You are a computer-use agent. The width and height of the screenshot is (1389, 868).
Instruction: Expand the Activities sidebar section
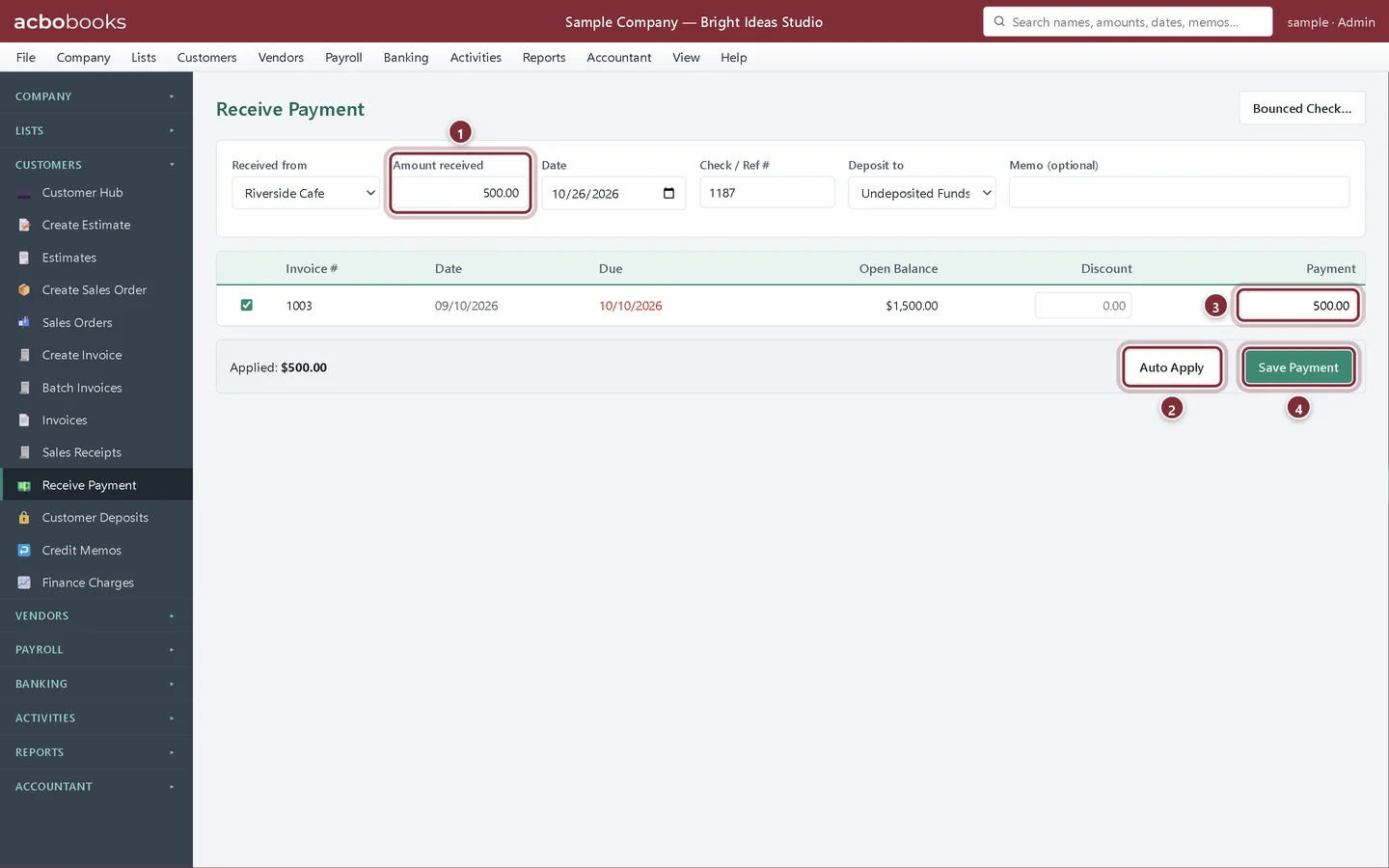pos(96,719)
